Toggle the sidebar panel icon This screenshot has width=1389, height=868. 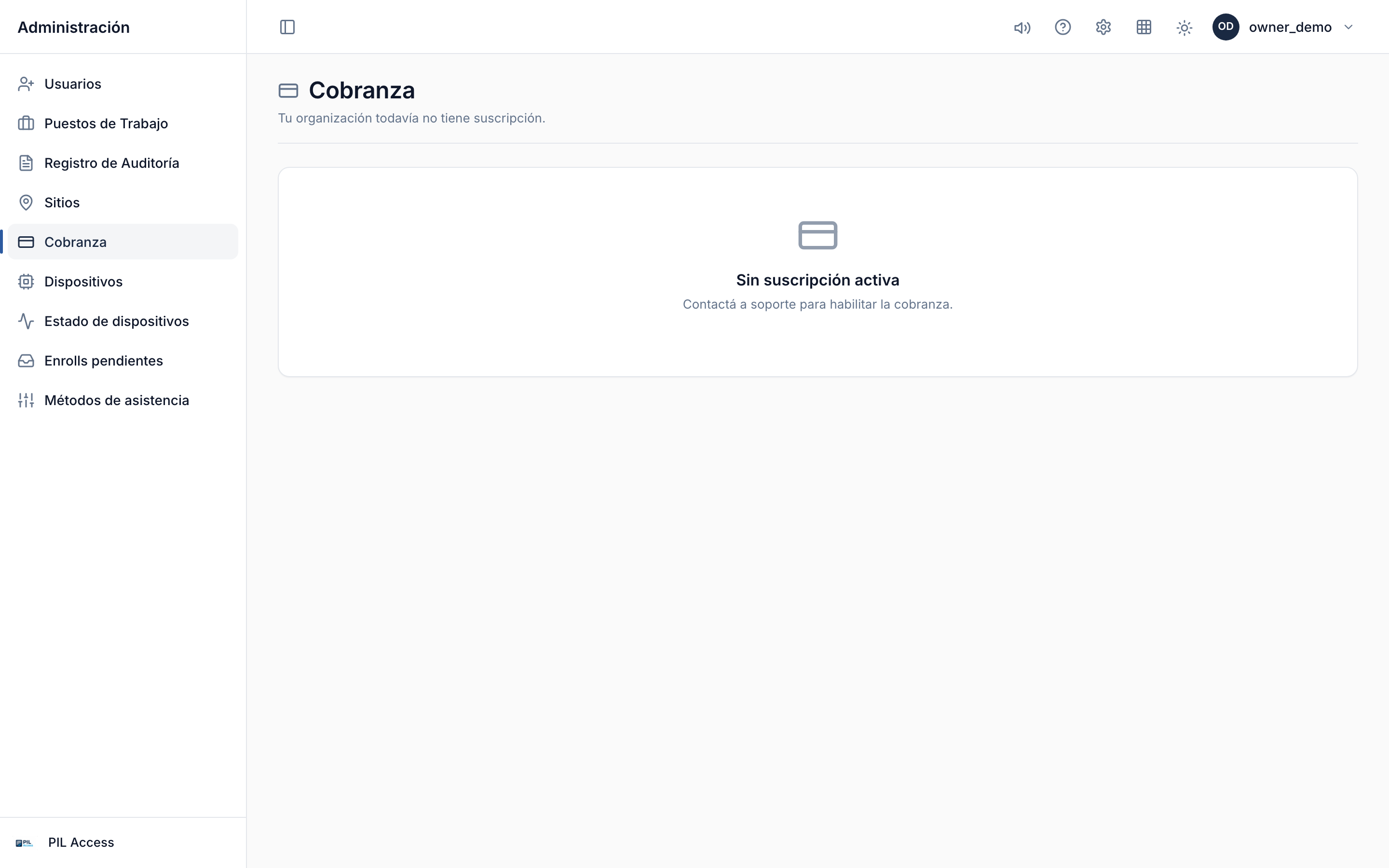(287, 27)
